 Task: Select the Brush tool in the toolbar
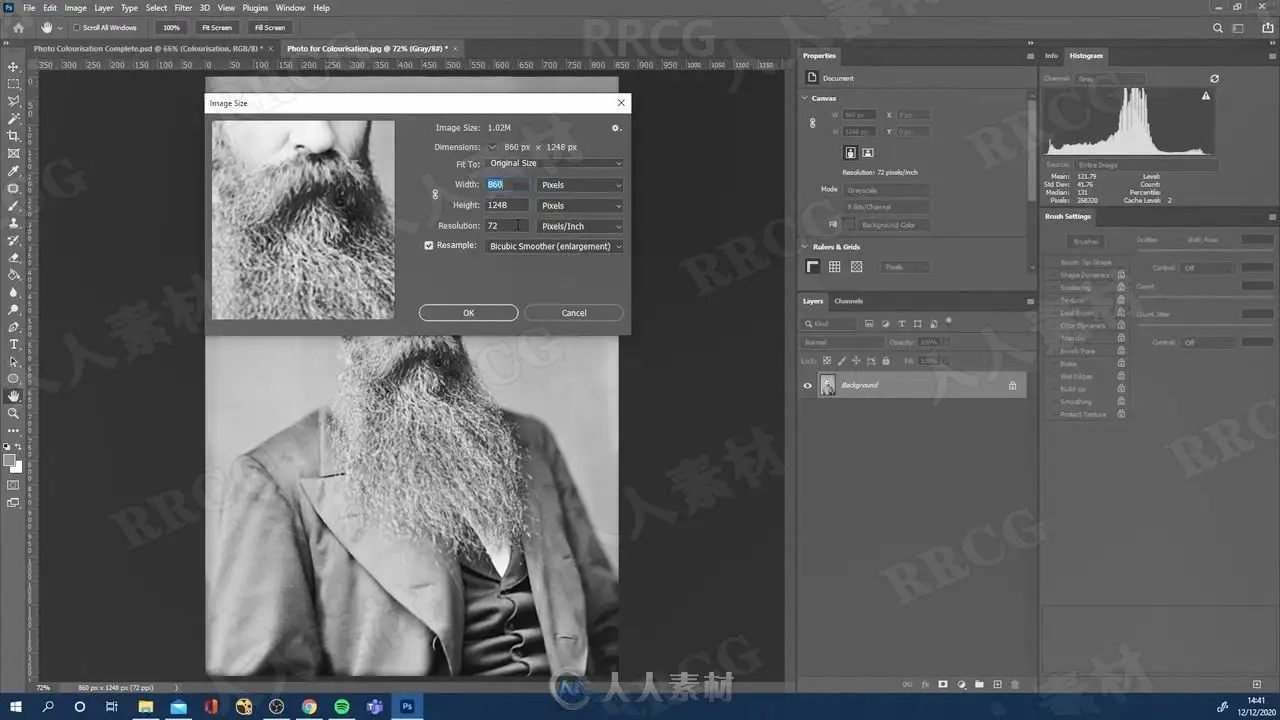pos(13,205)
